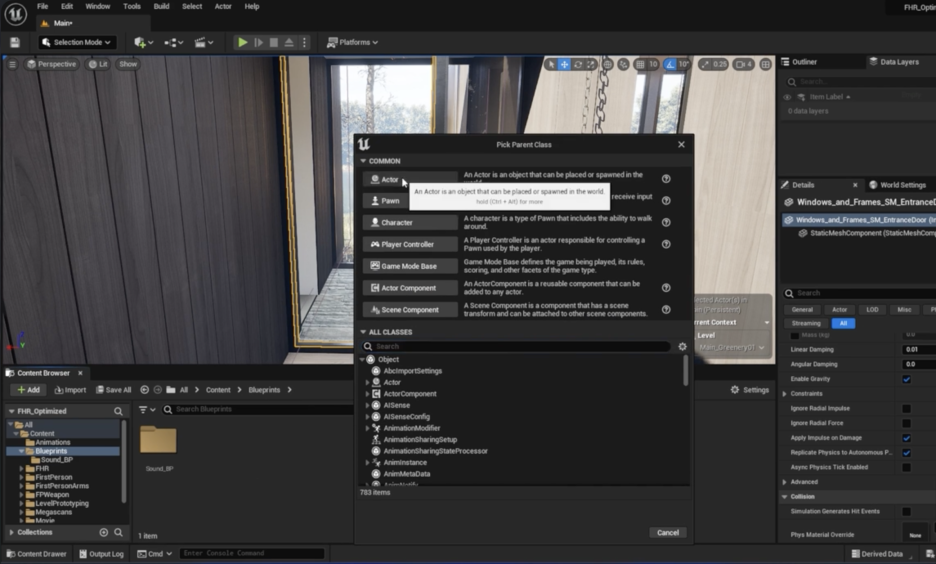Open the camera speed setting in the viewport

coord(743,64)
